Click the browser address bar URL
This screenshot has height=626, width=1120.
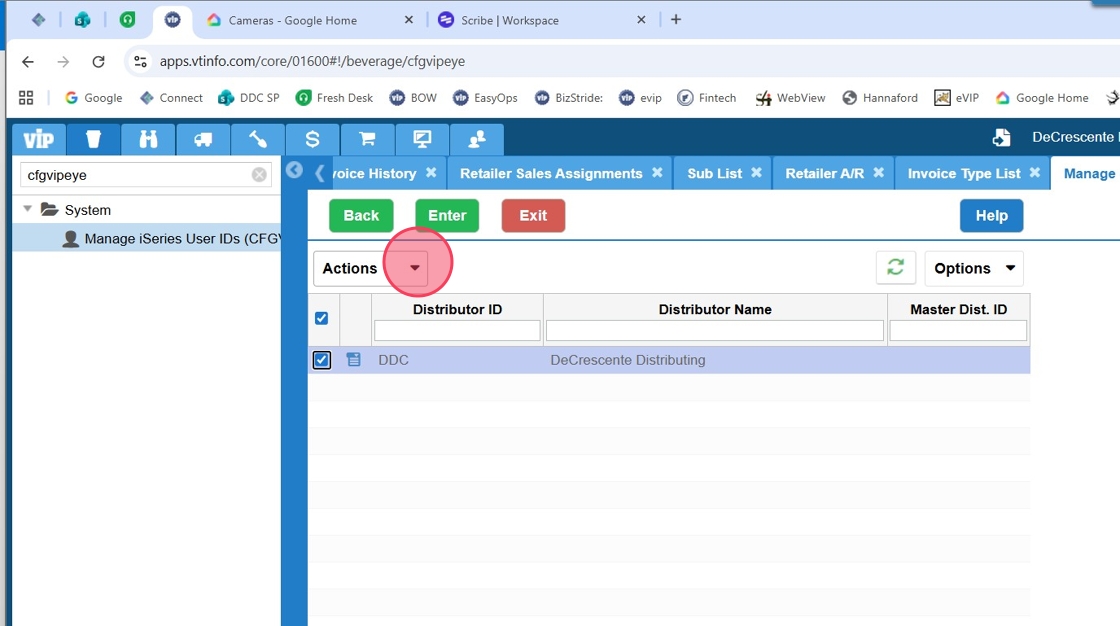click(x=312, y=61)
